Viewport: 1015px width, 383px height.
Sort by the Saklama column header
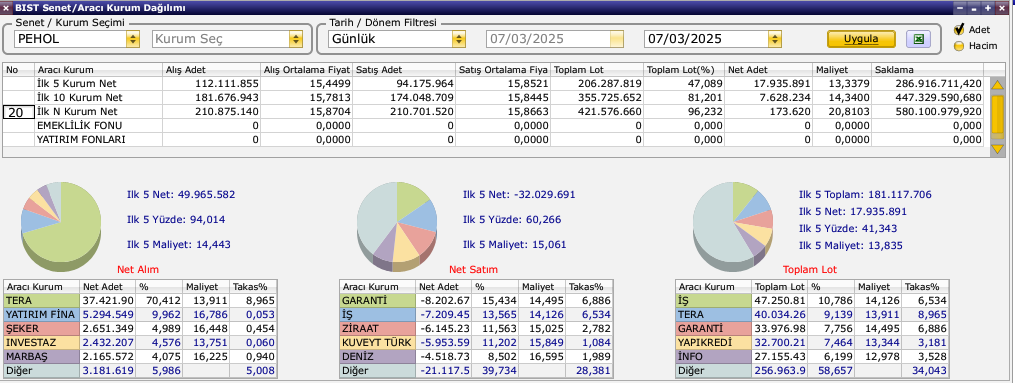(x=928, y=69)
